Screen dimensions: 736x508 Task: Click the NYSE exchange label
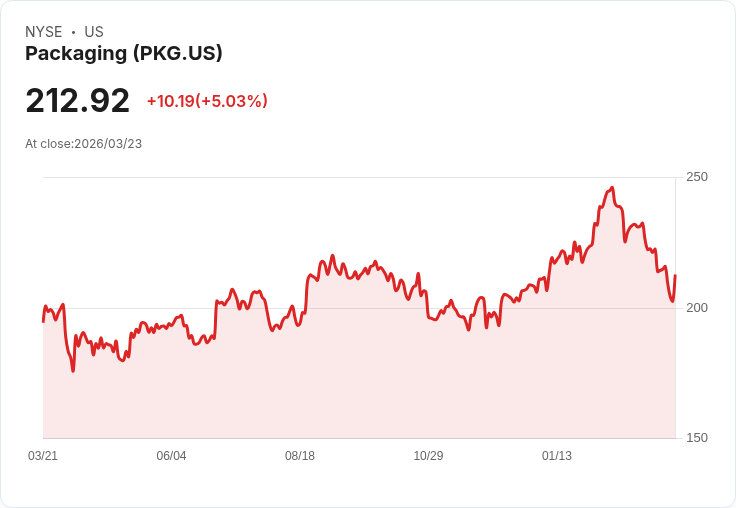(44, 32)
